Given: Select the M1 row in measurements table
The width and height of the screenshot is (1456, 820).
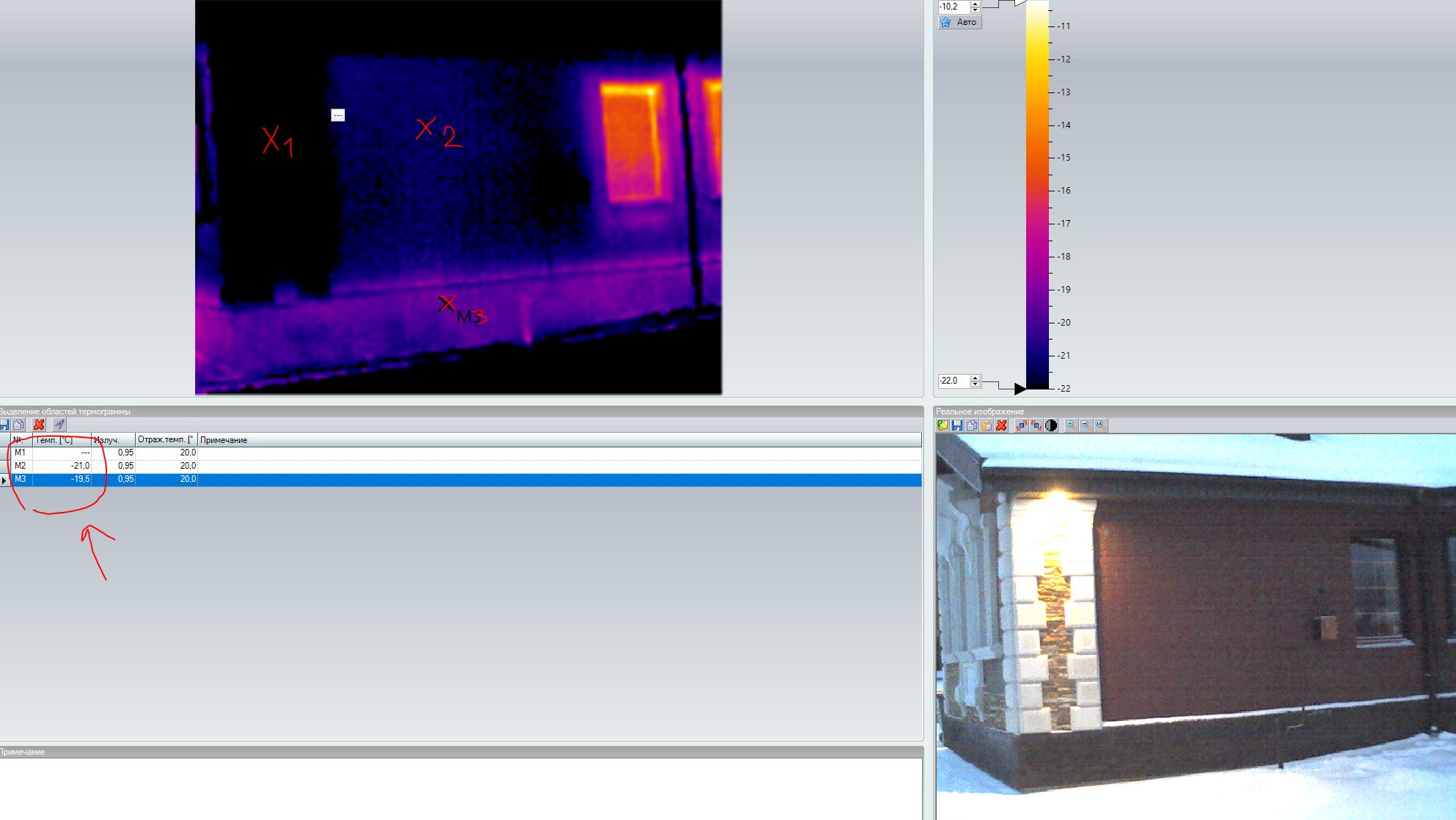Looking at the screenshot, I should [21, 453].
